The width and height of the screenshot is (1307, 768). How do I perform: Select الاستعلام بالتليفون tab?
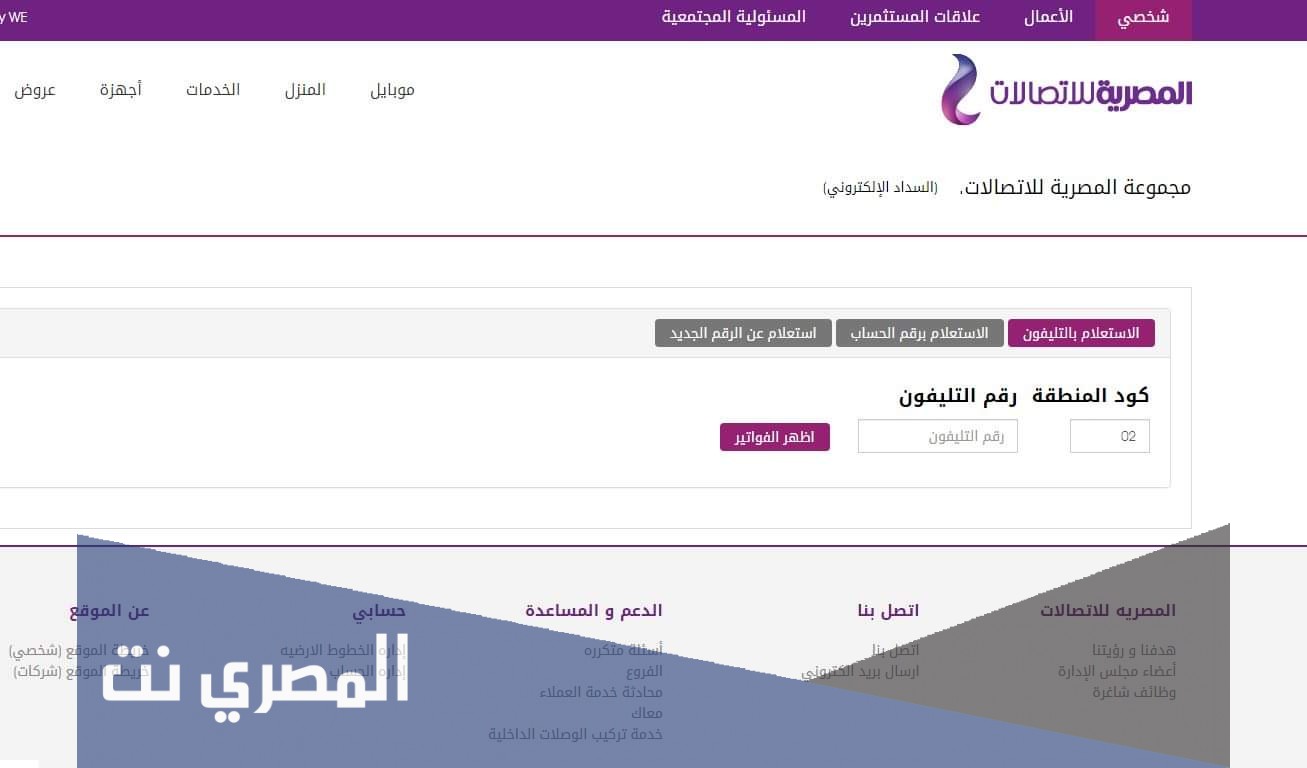(1081, 333)
